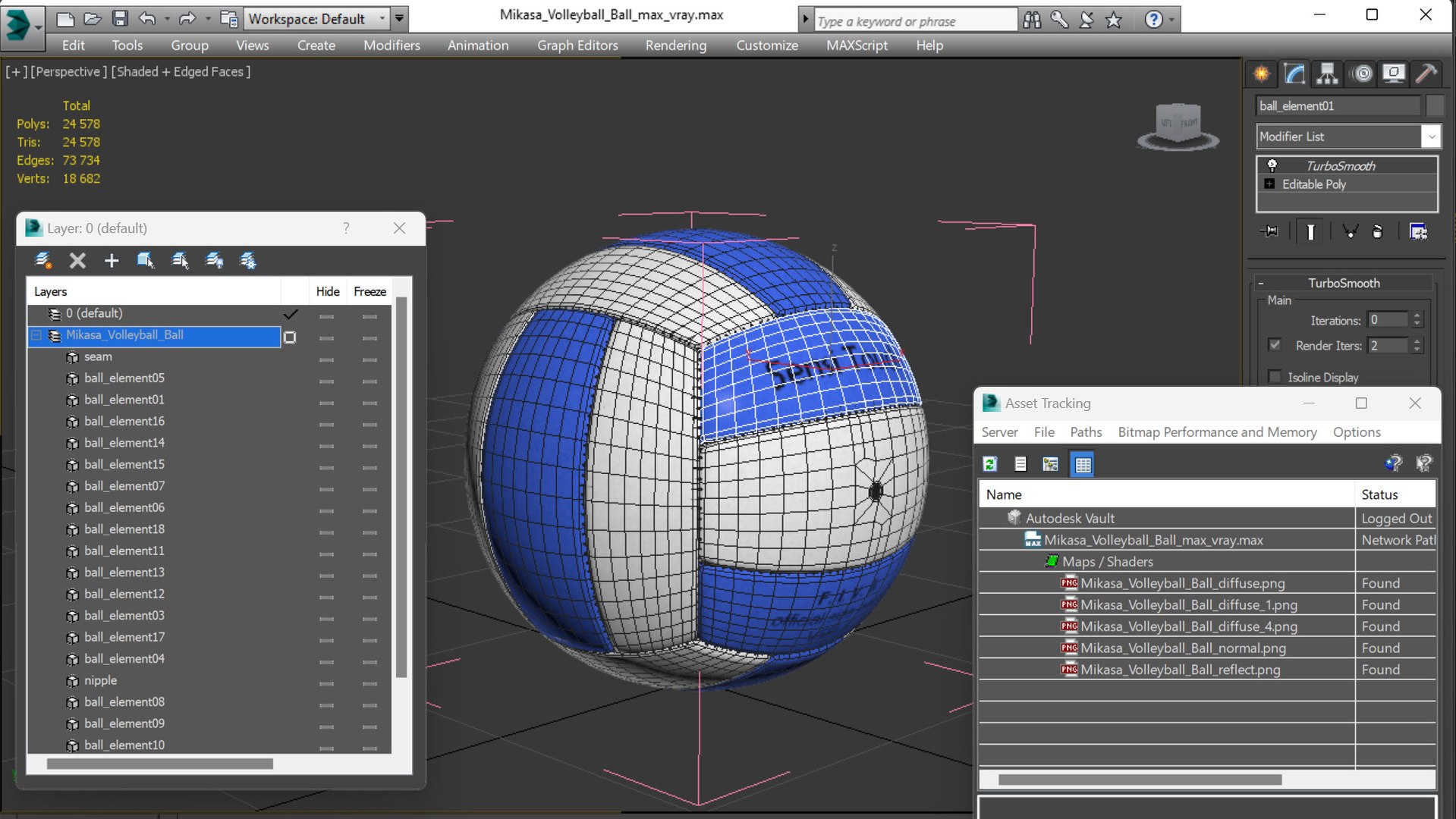Click the ball_element01 object name field
This screenshot has width=1456, height=819.
pyautogui.click(x=1338, y=105)
